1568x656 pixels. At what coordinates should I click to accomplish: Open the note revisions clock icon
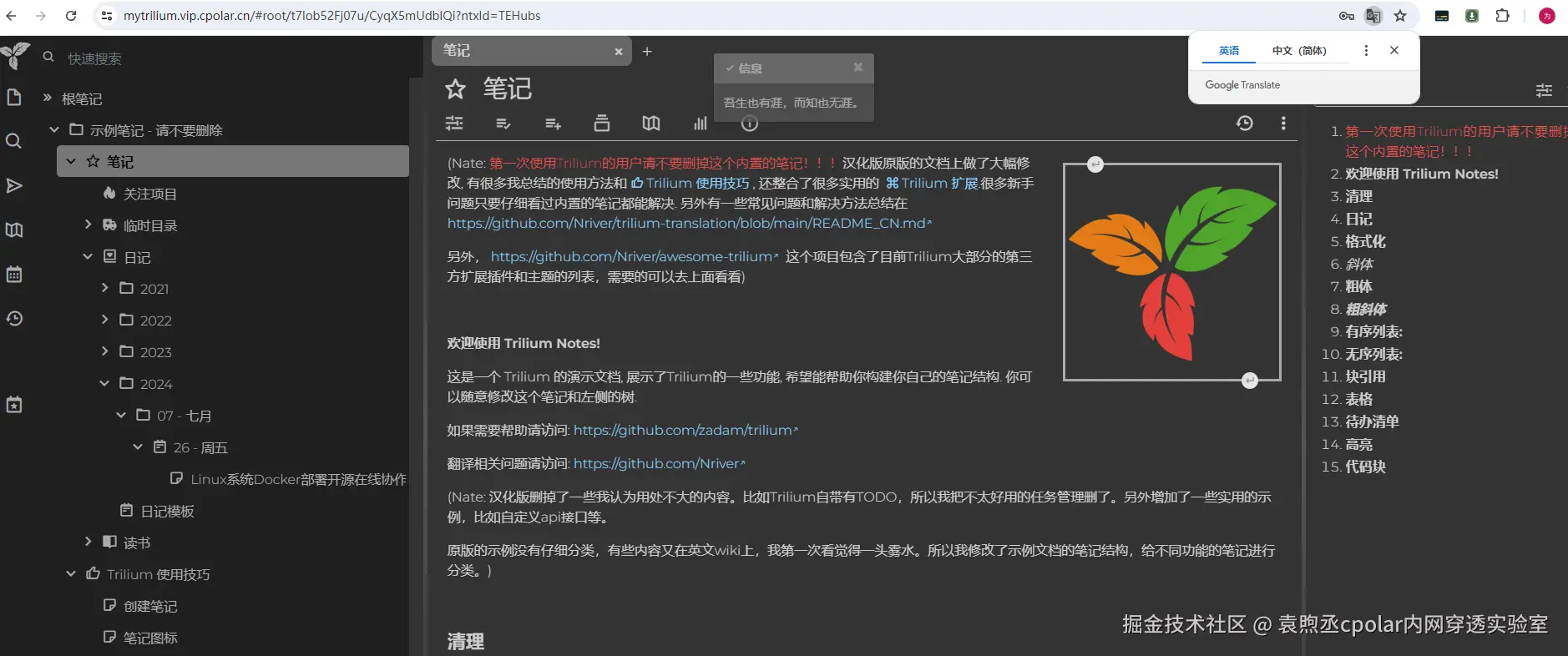(x=1245, y=124)
